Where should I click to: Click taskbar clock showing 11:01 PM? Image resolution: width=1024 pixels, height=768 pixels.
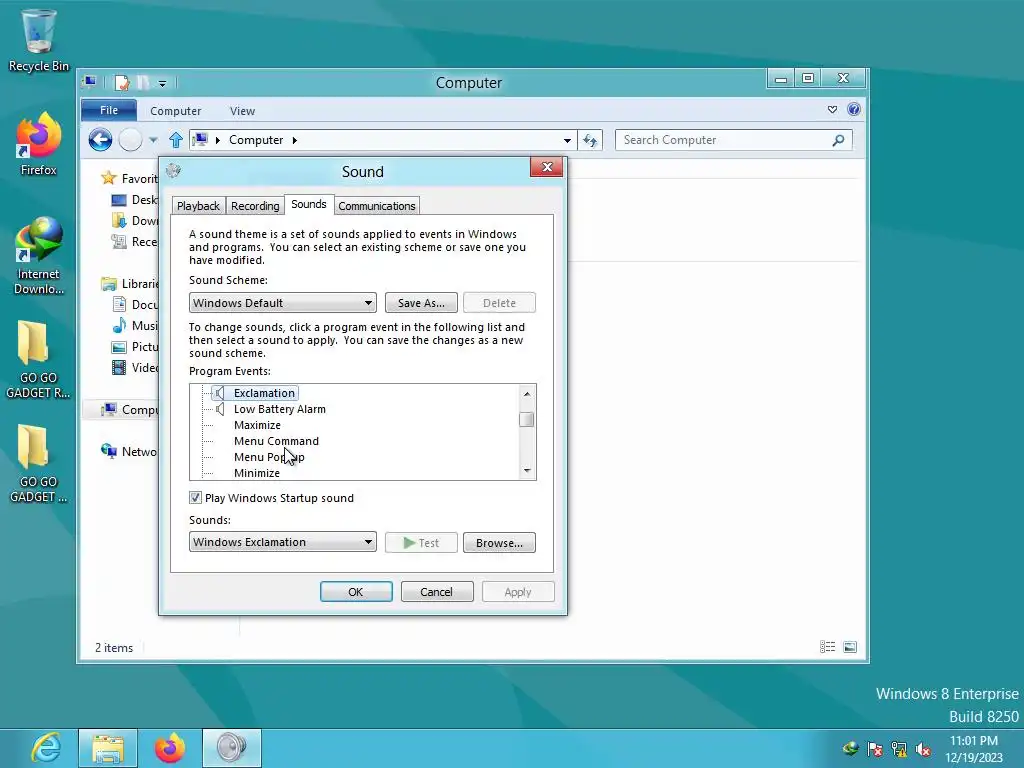[x=974, y=748]
